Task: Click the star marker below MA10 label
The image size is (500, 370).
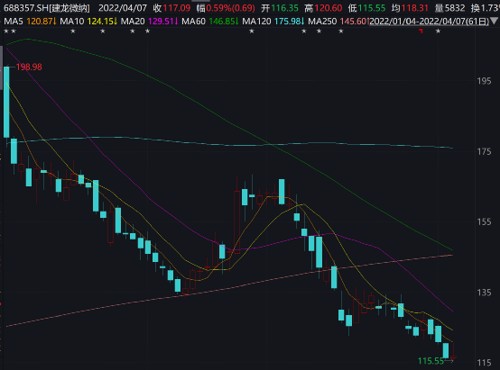Action: 73,31
